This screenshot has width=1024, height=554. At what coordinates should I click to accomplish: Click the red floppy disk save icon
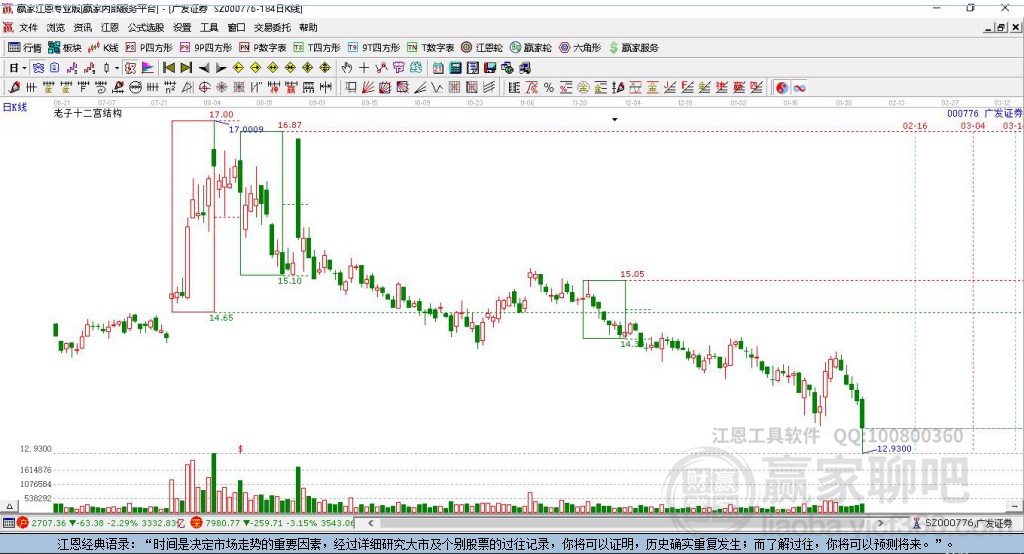(490, 68)
